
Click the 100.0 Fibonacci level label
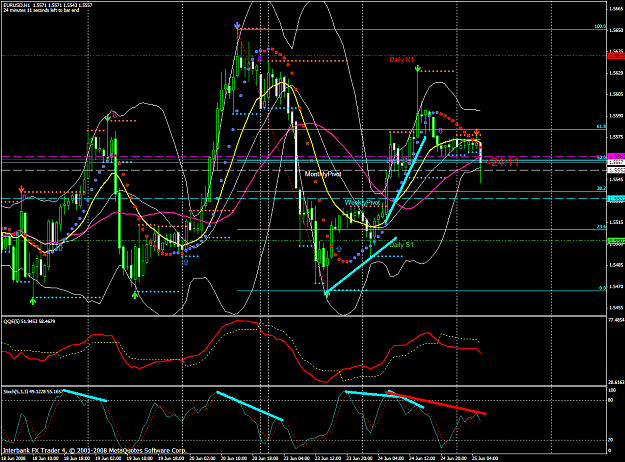point(600,27)
